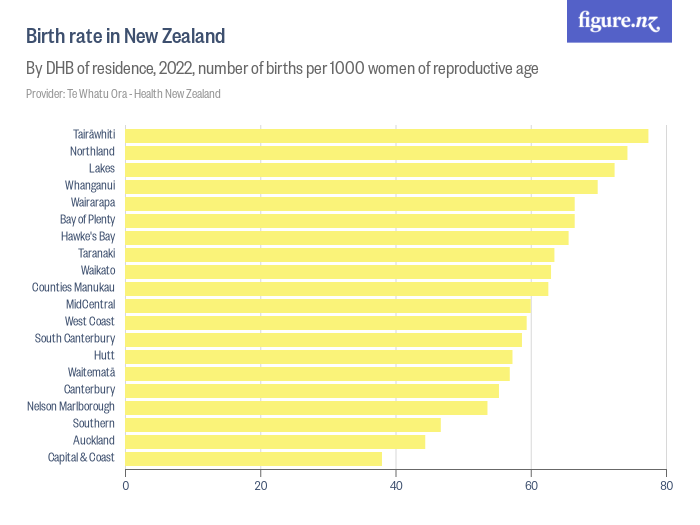Viewport: 700px width, 525px height.
Task: Click the Waitematā axis label
Action: (91, 373)
